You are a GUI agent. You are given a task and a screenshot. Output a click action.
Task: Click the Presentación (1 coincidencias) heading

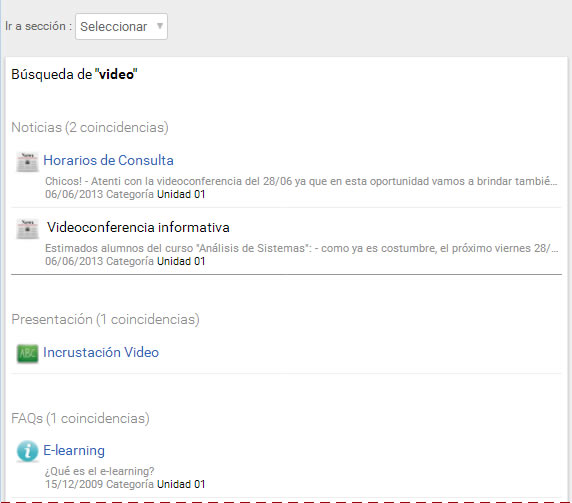pyautogui.click(x=105, y=320)
